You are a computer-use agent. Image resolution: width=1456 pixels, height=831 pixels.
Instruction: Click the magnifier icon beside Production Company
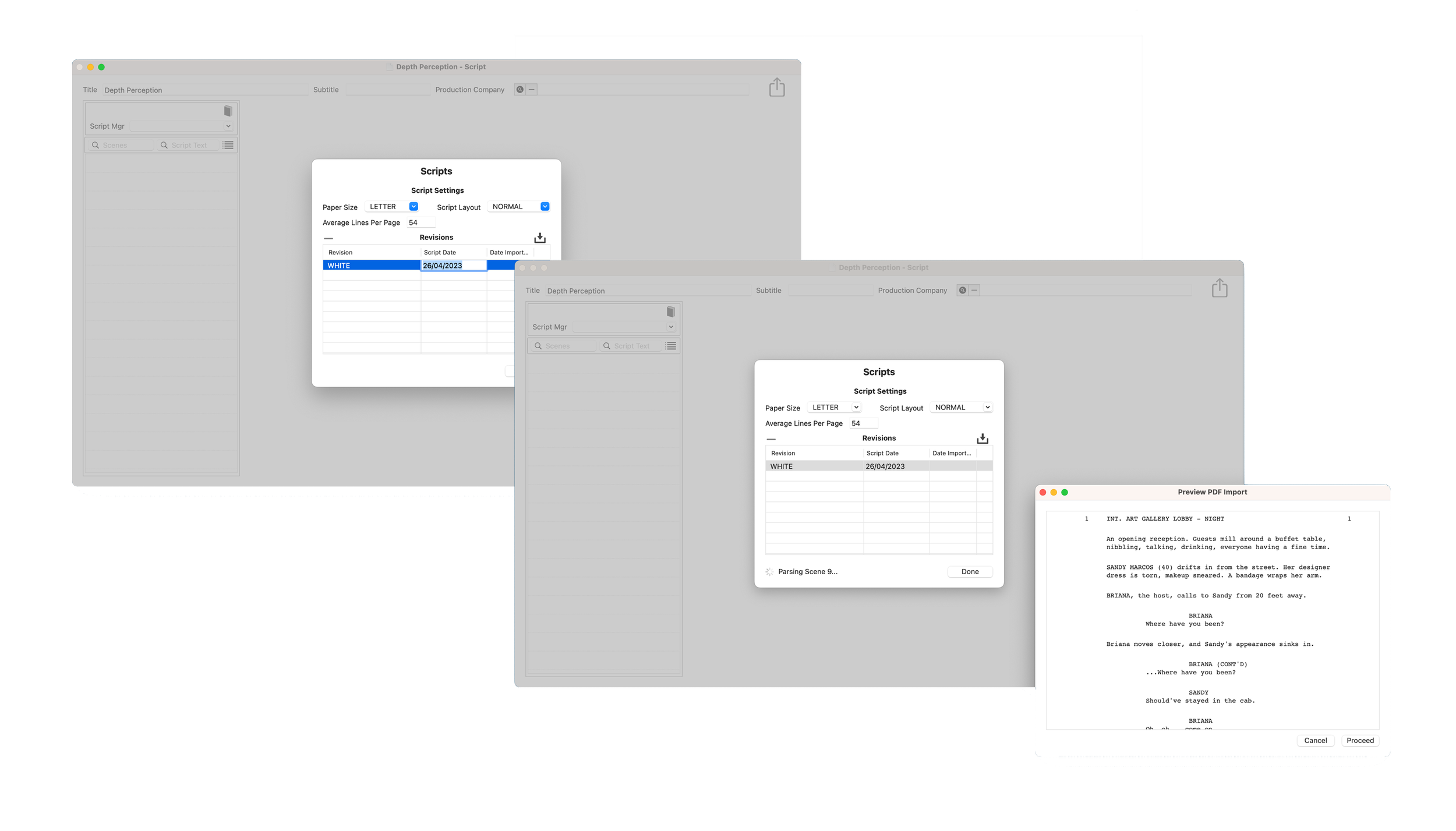point(962,290)
